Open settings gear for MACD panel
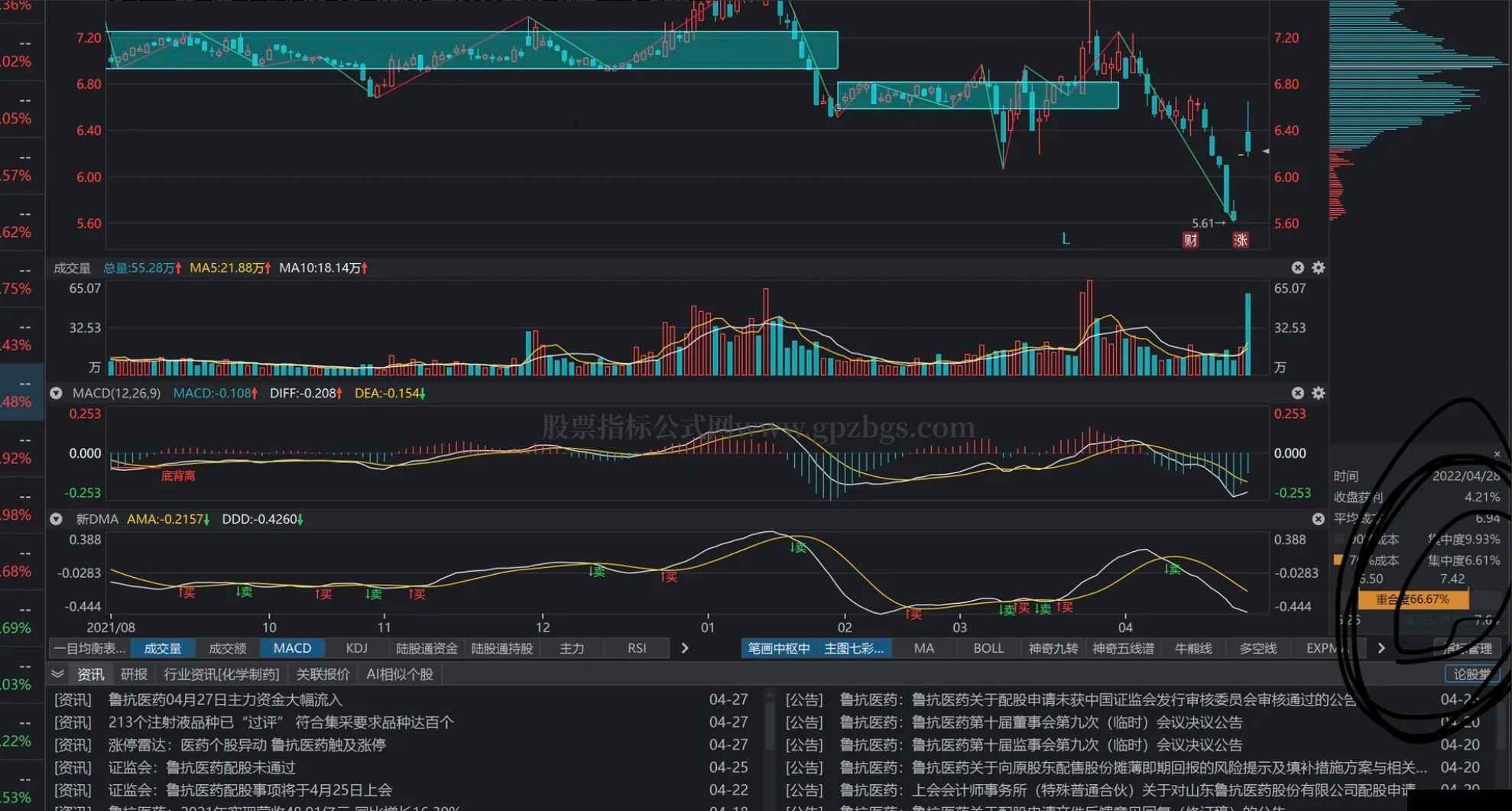1512x811 pixels. point(1319,393)
